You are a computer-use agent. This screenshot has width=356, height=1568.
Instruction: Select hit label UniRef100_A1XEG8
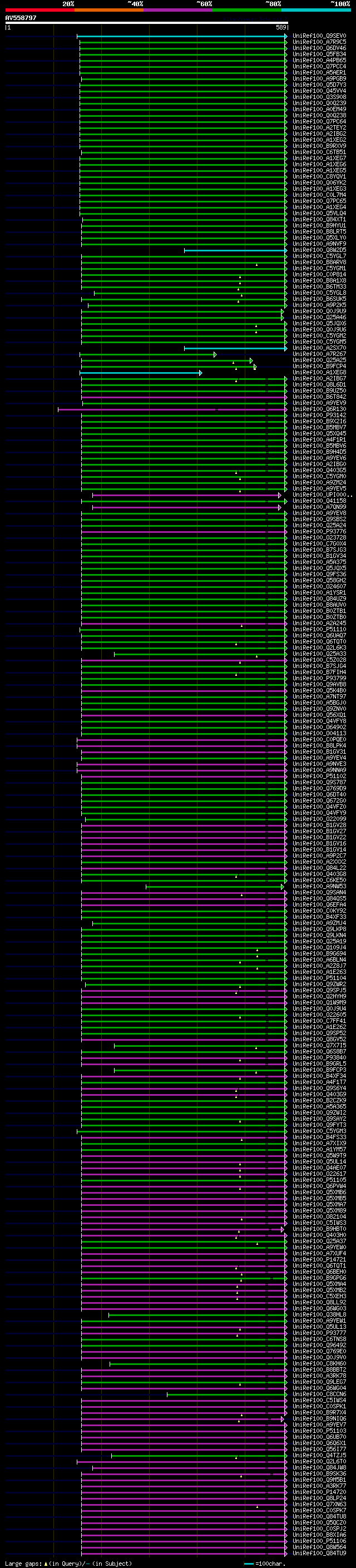pos(319,373)
